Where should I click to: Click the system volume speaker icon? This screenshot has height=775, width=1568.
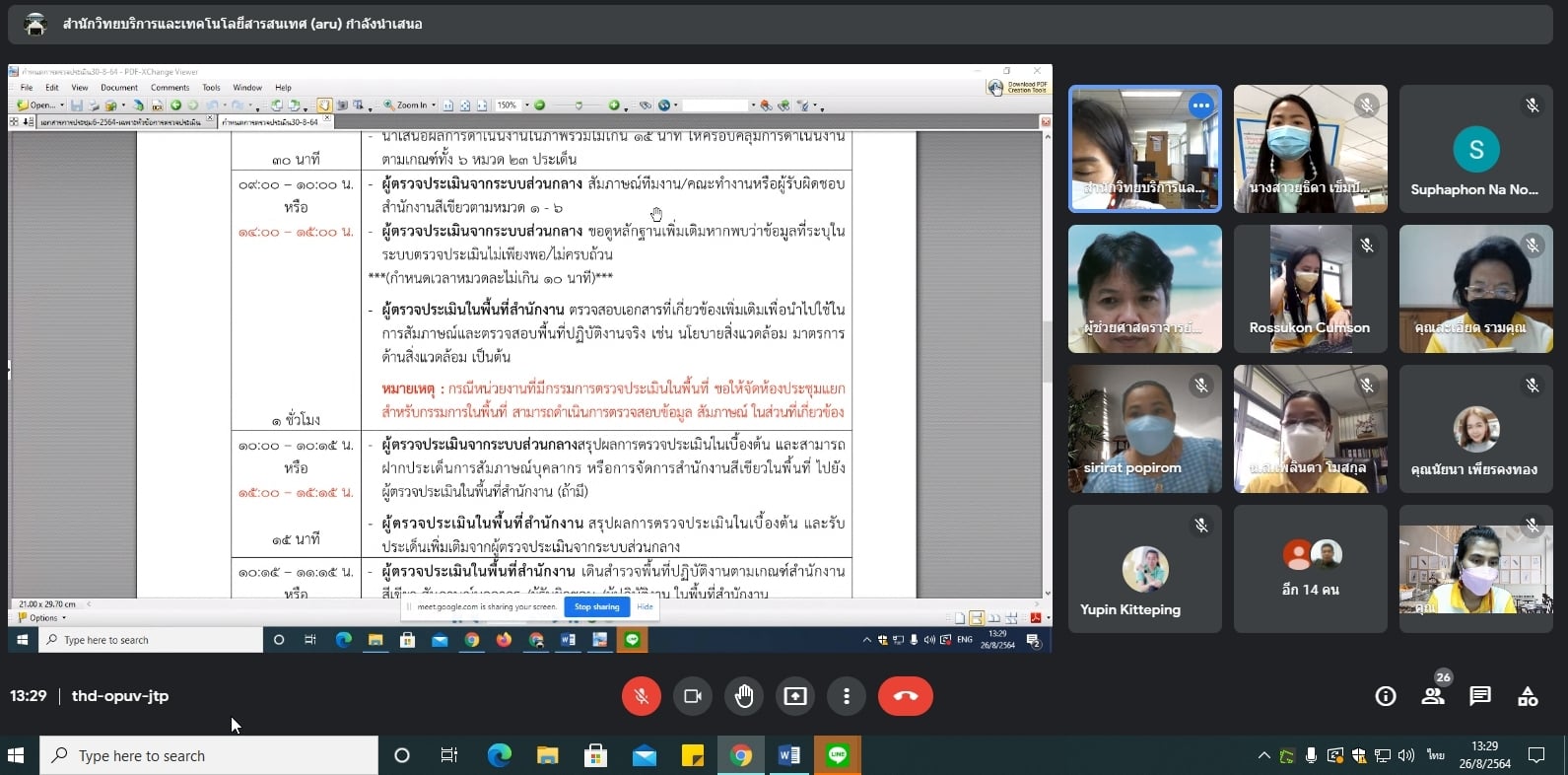click(x=1406, y=755)
